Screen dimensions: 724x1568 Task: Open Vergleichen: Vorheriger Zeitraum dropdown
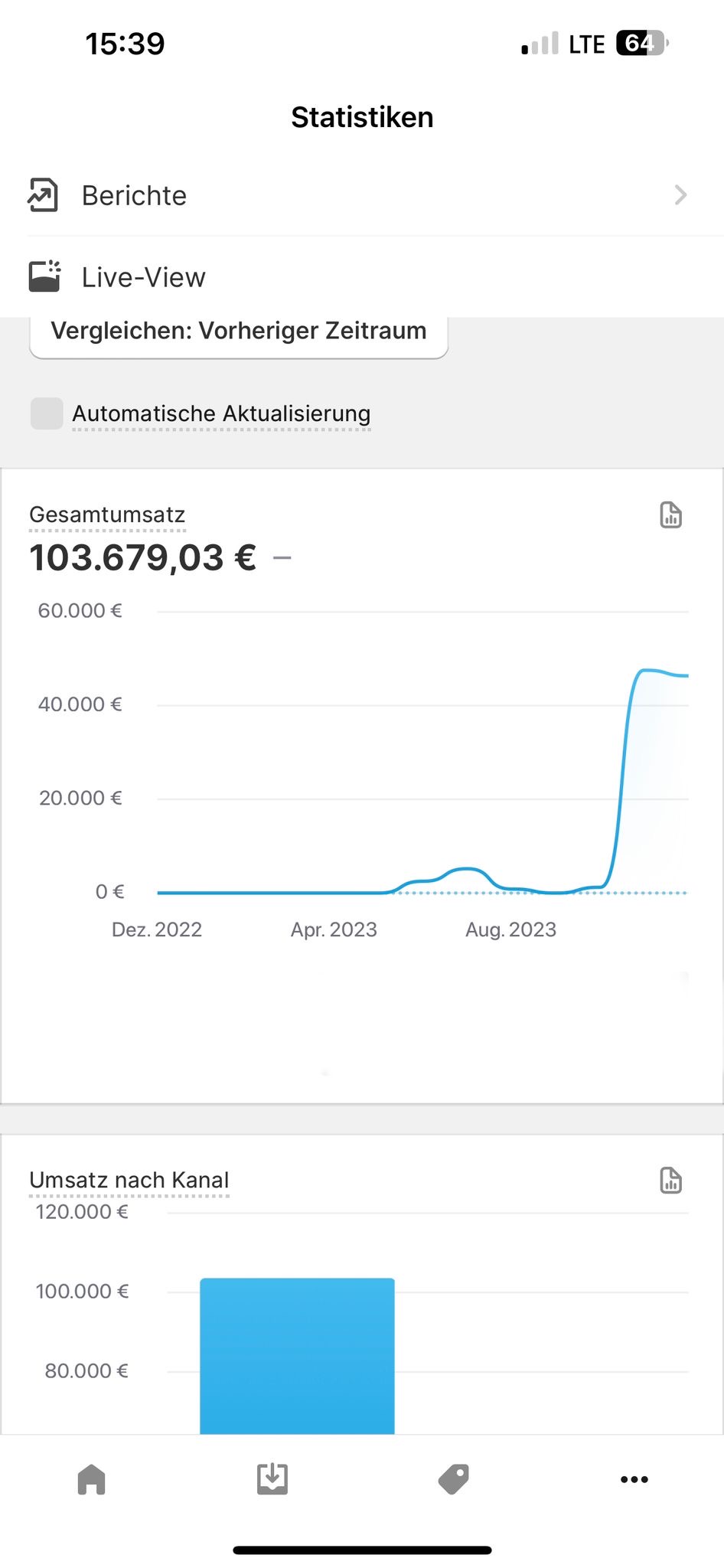pyautogui.click(x=238, y=332)
